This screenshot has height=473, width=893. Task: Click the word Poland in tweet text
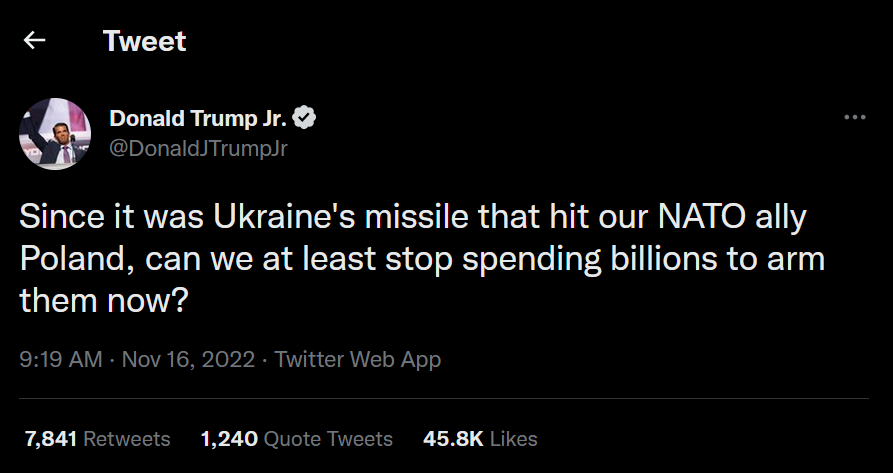76,258
